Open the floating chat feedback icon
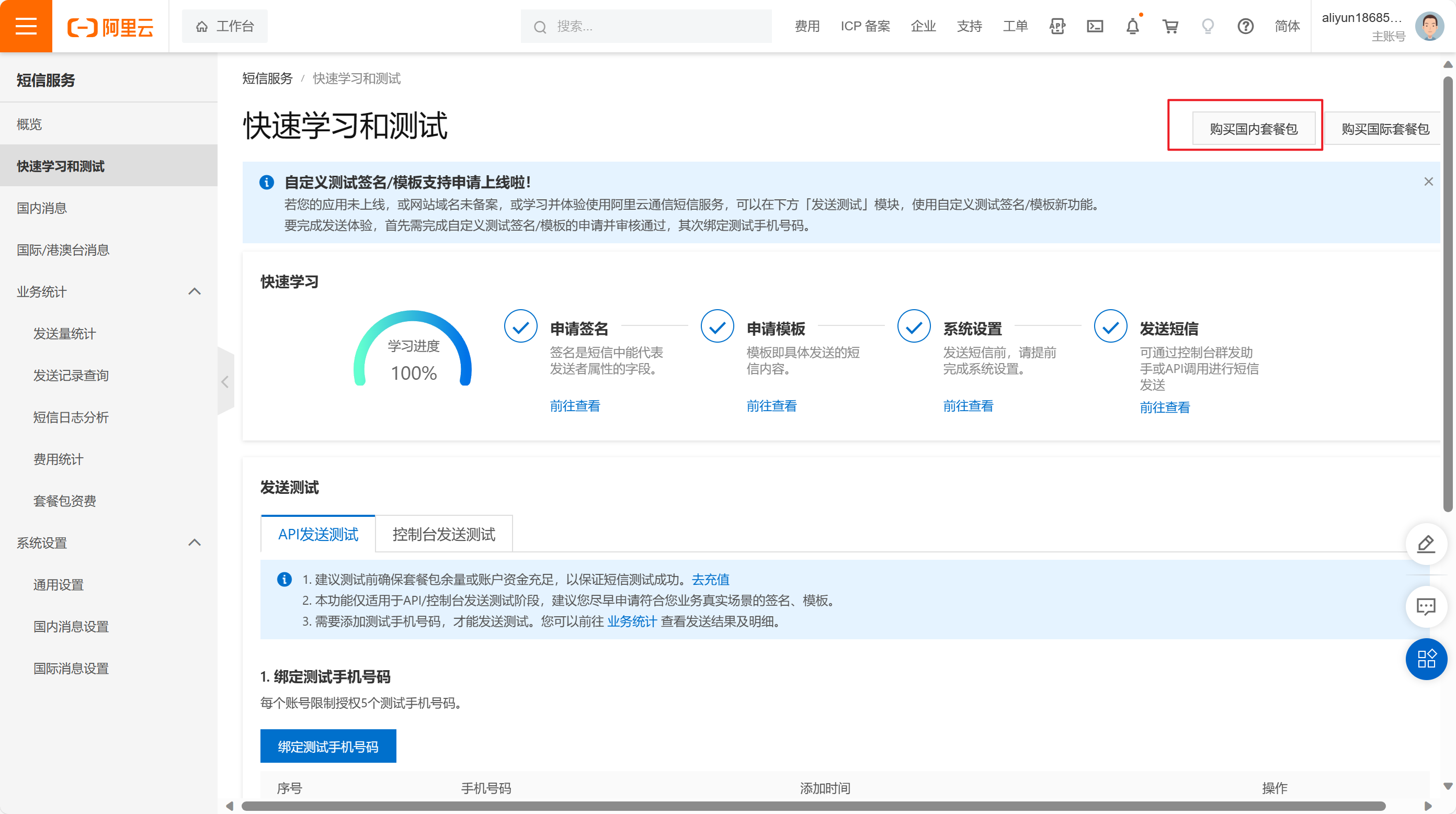1456x814 pixels. [x=1426, y=607]
